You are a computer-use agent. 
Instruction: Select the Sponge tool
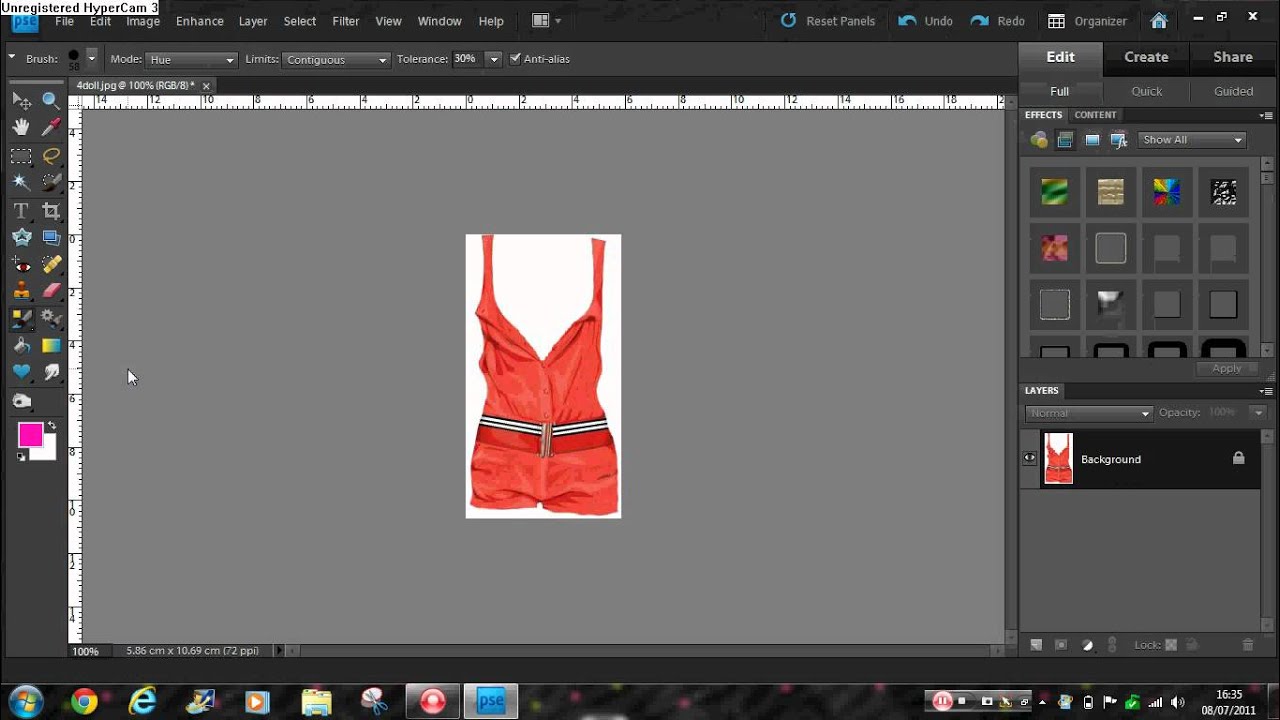click(x=21, y=401)
